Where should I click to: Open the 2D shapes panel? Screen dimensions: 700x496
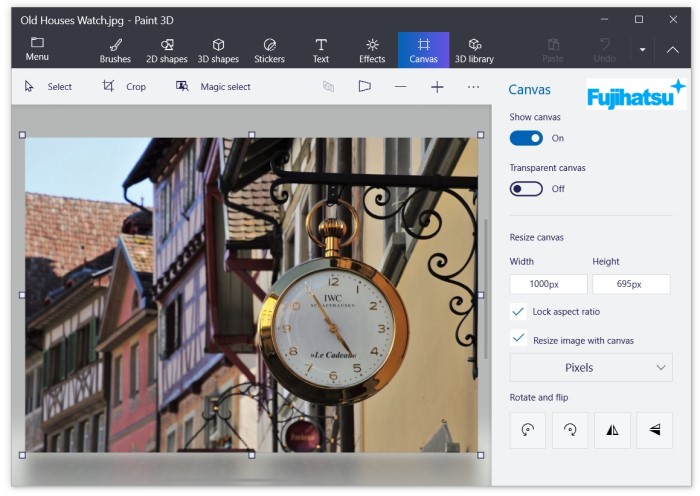pyautogui.click(x=166, y=50)
